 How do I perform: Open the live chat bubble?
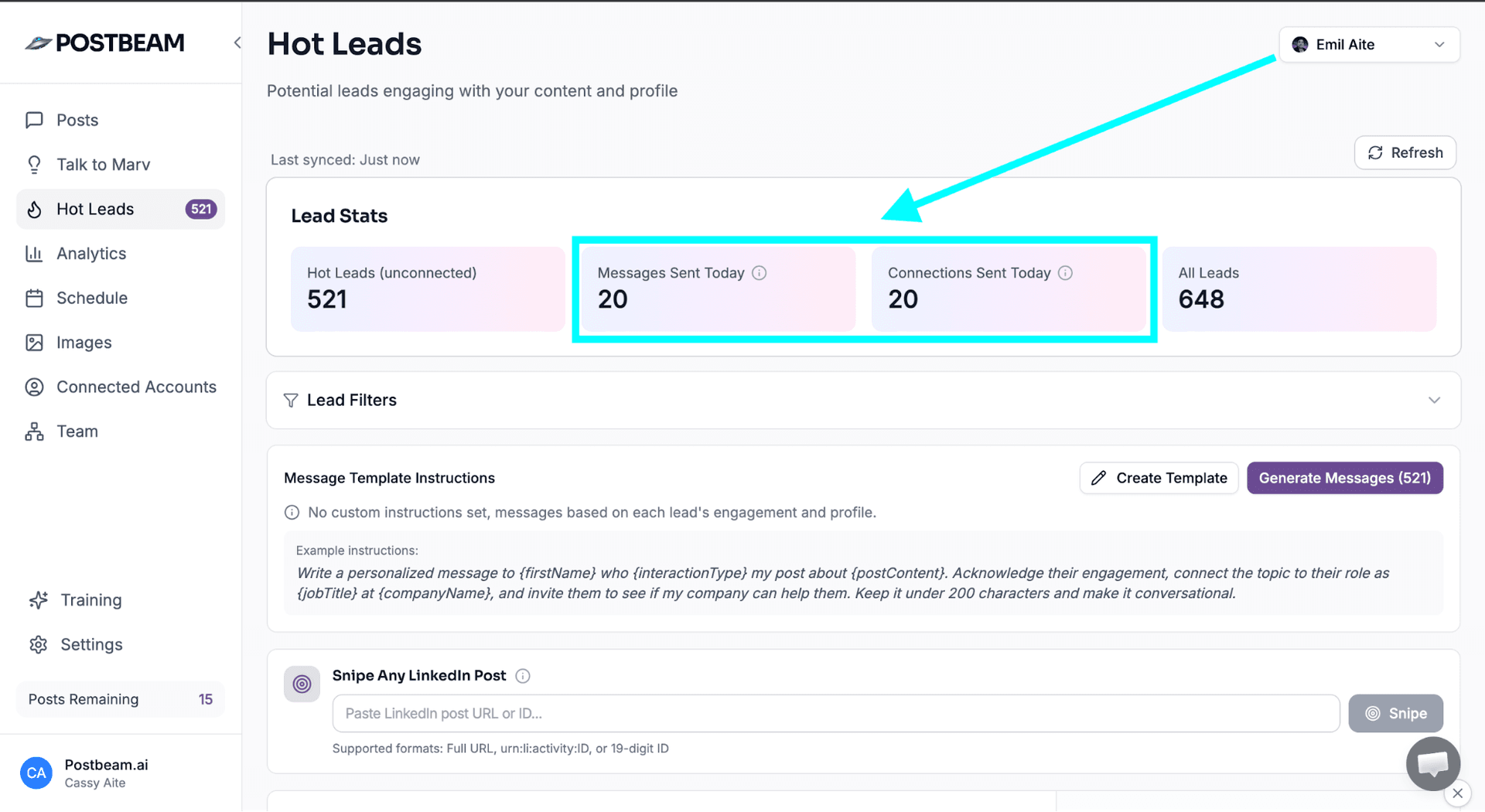coord(1432,763)
